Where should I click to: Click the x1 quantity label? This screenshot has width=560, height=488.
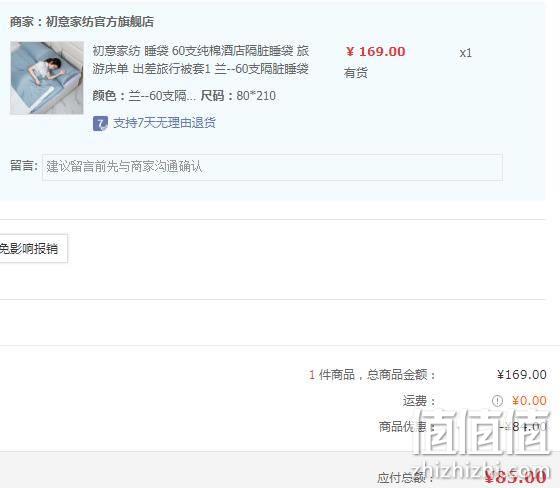click(x=465, y=53)
